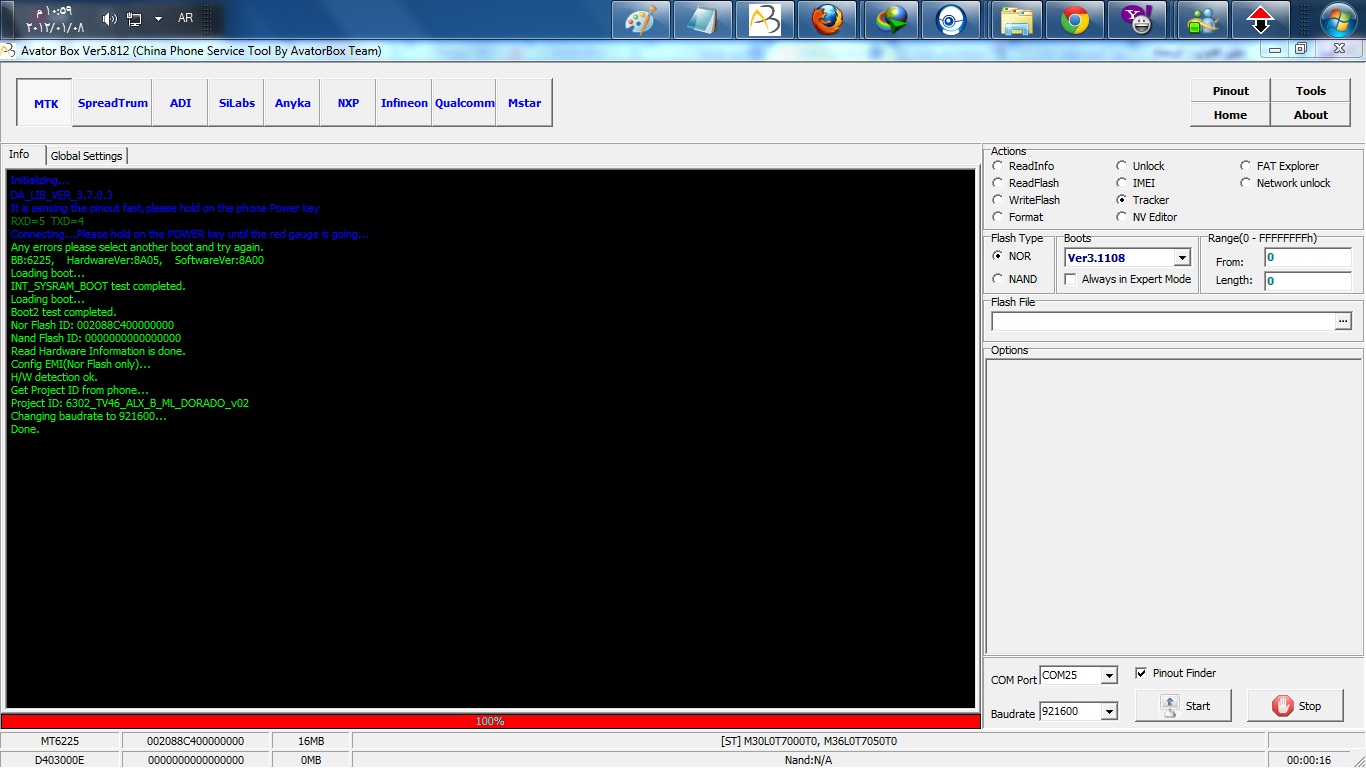
Task: Switch to the Anyka tab
Action: [x=293, y=103]
